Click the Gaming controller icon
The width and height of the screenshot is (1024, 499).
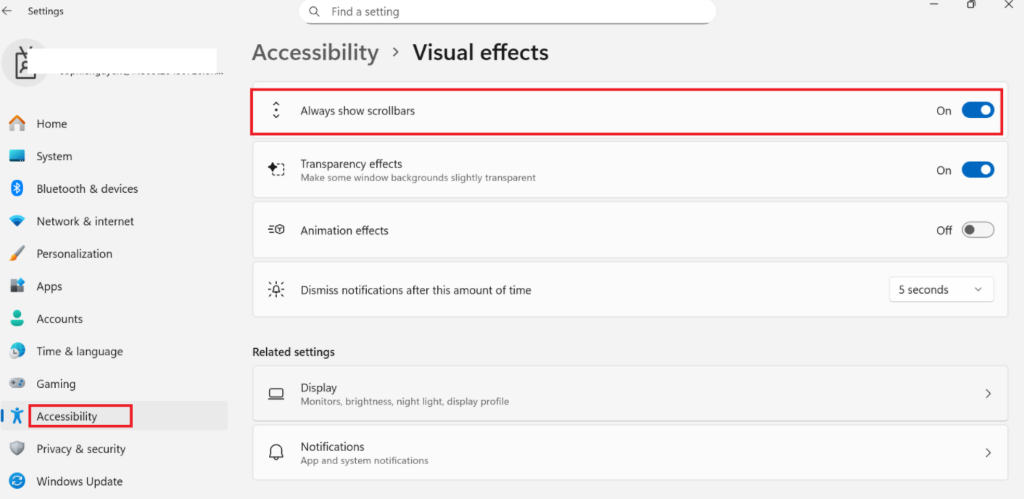(x=17, y=384)
